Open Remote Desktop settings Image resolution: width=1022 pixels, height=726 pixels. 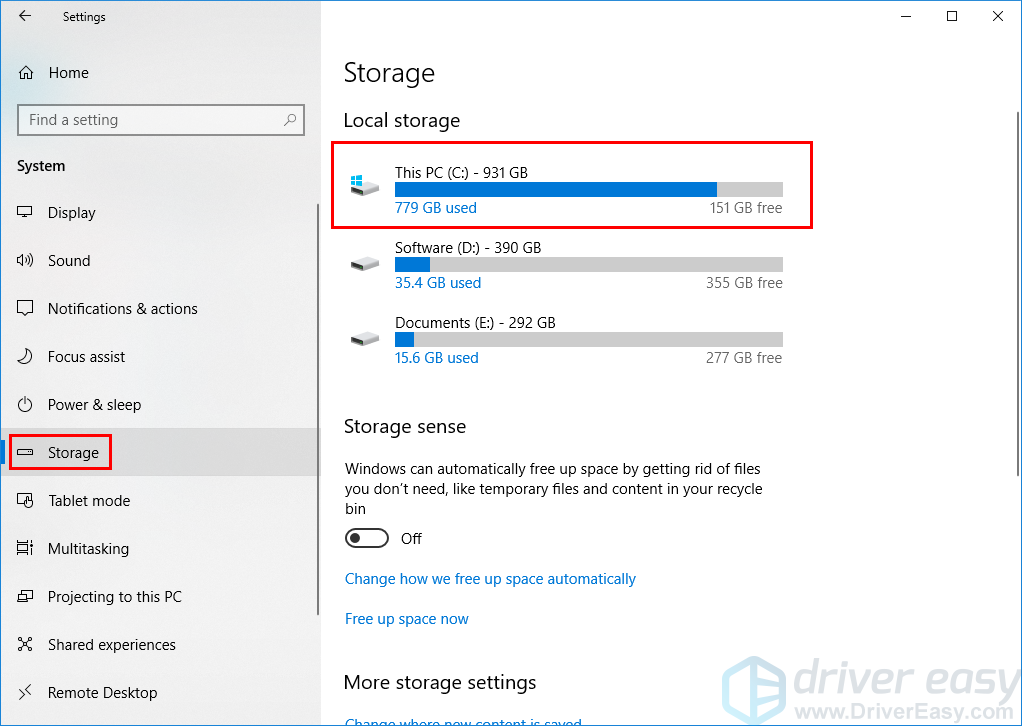102,692
